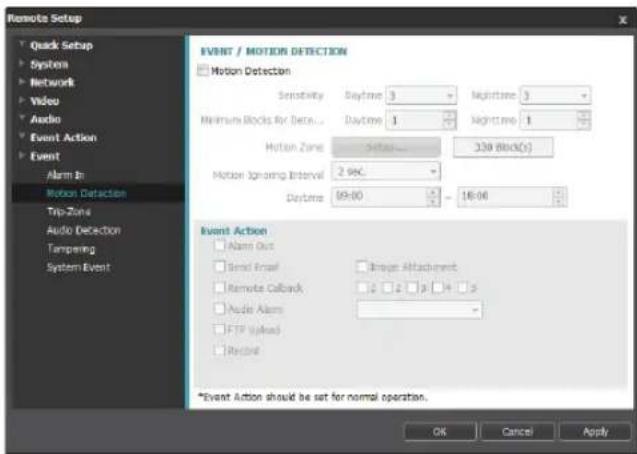Confirm settings with the OK button
Image resolution: width=637 pixels, height=454 pixels.
point(440,431)
